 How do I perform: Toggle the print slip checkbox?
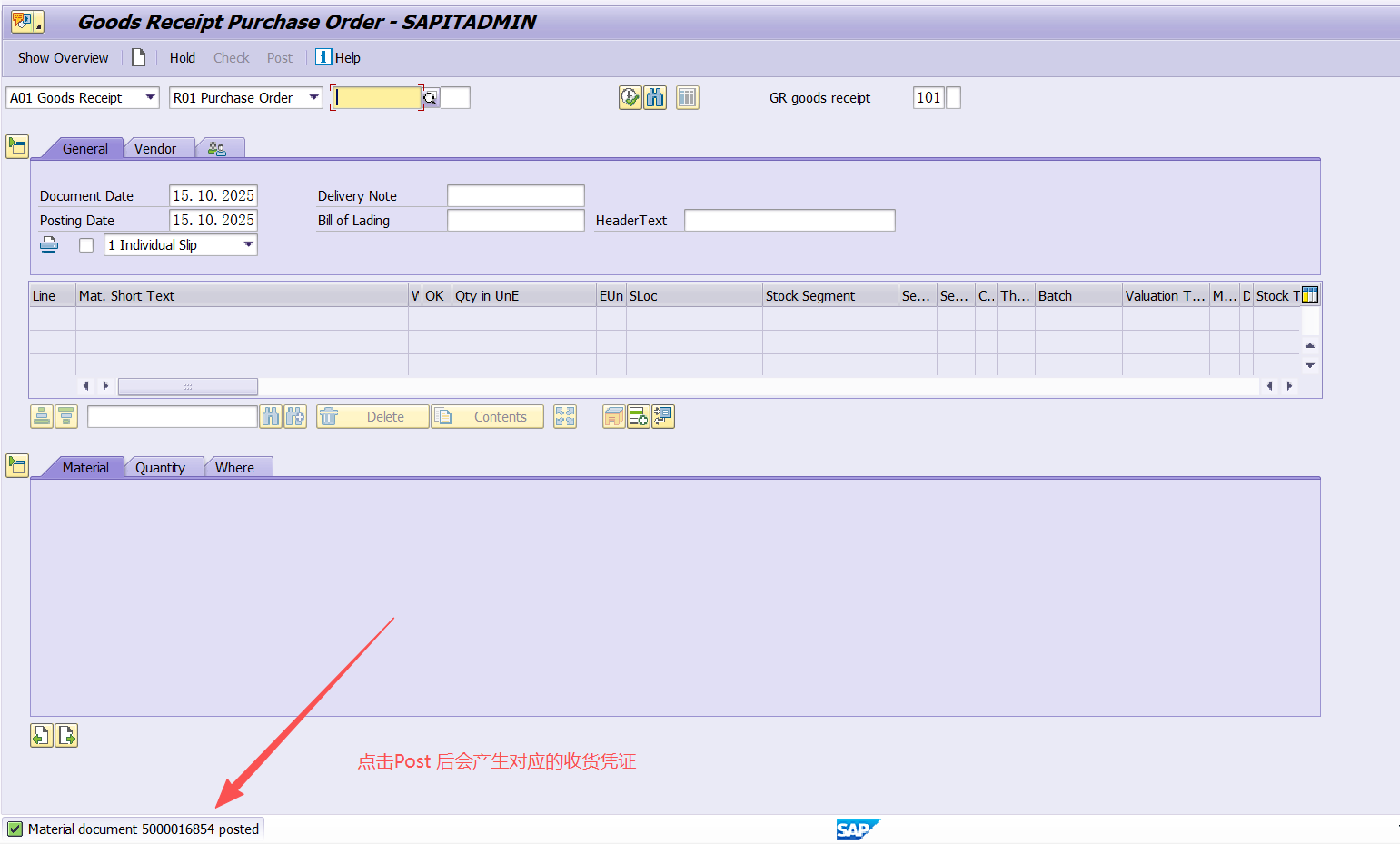(86, 245)
